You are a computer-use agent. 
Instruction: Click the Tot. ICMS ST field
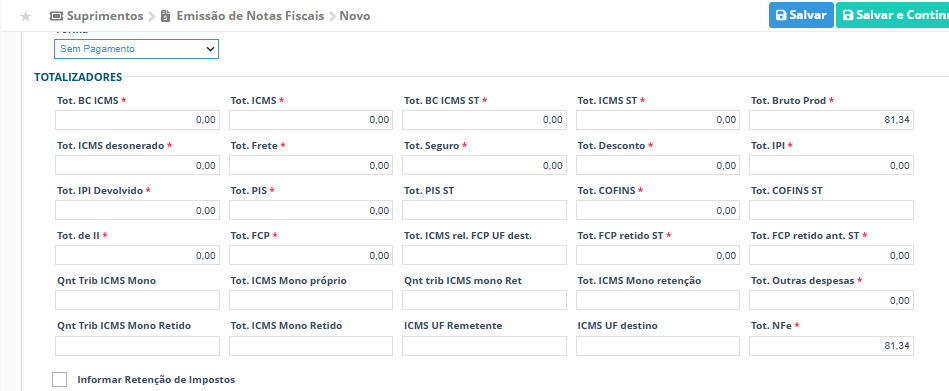click(658, 120)
